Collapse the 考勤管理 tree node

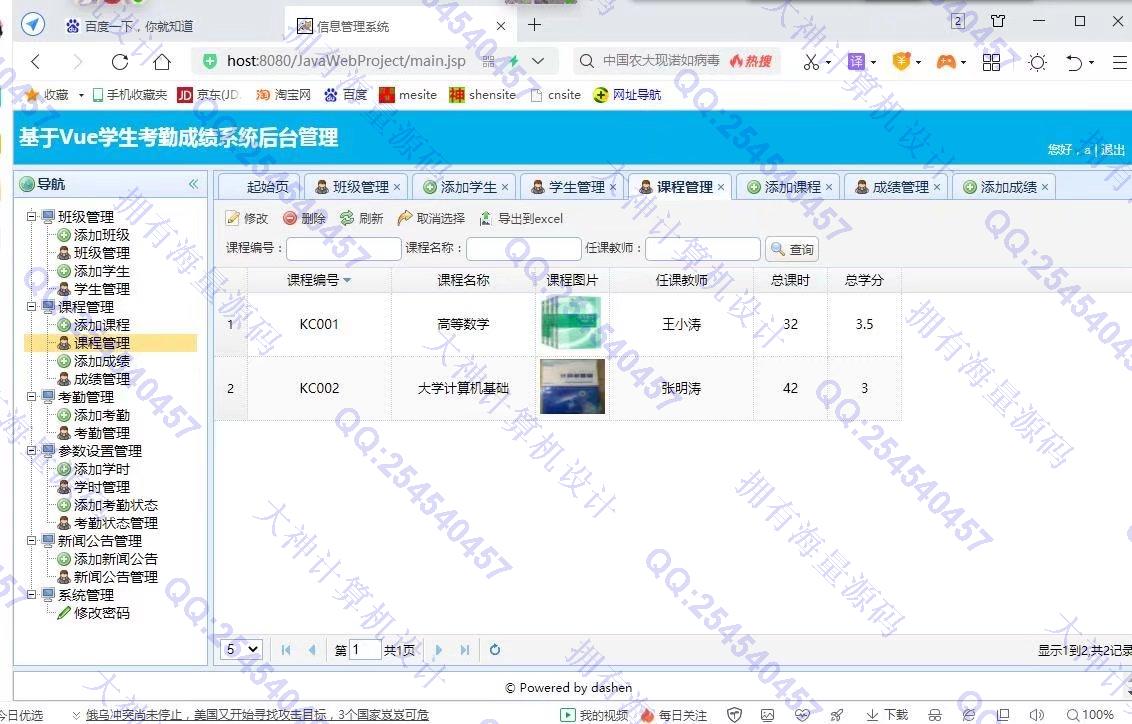point(32,397)
